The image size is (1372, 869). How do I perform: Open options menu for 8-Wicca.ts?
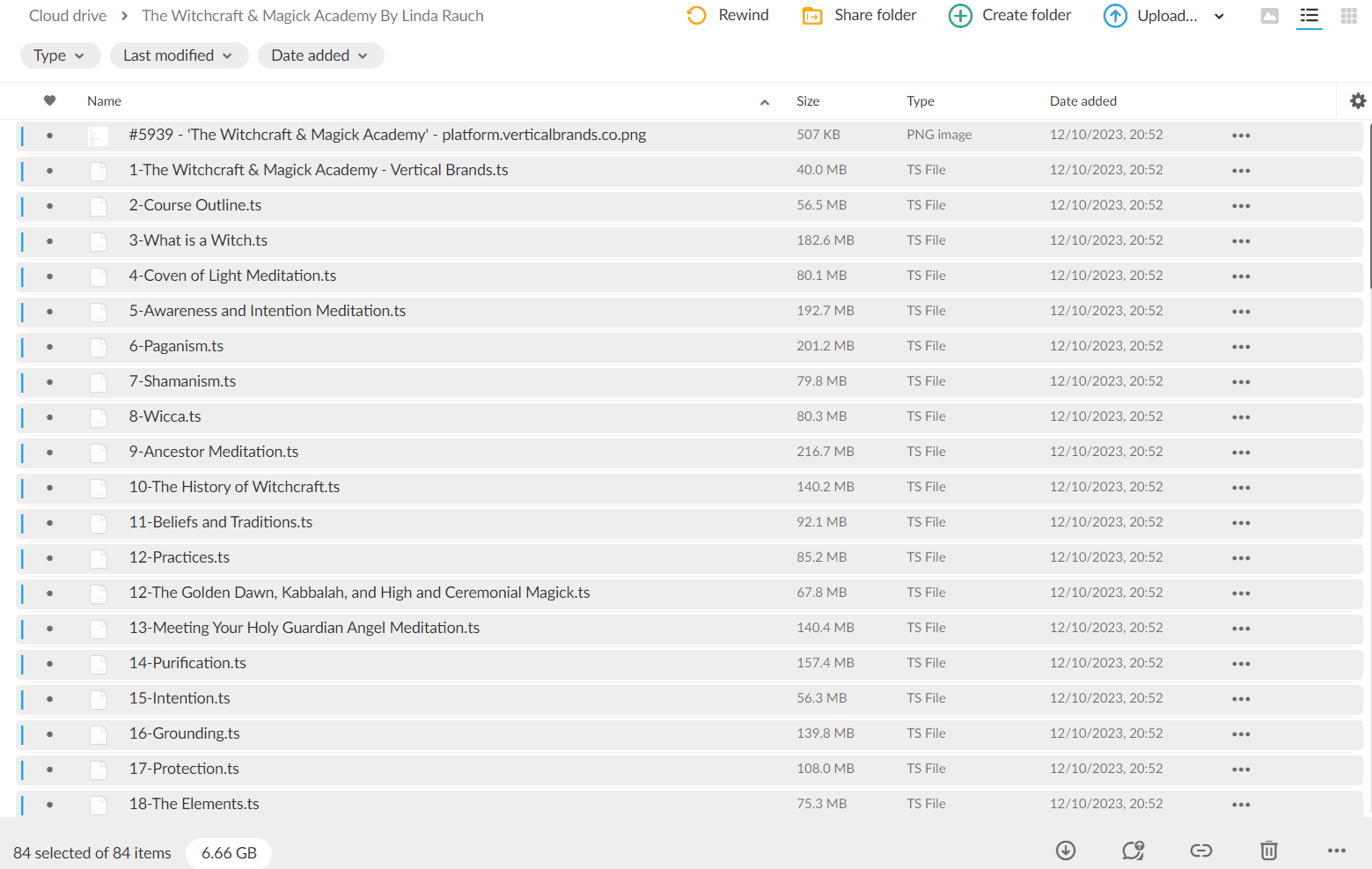click(1241, 417)
